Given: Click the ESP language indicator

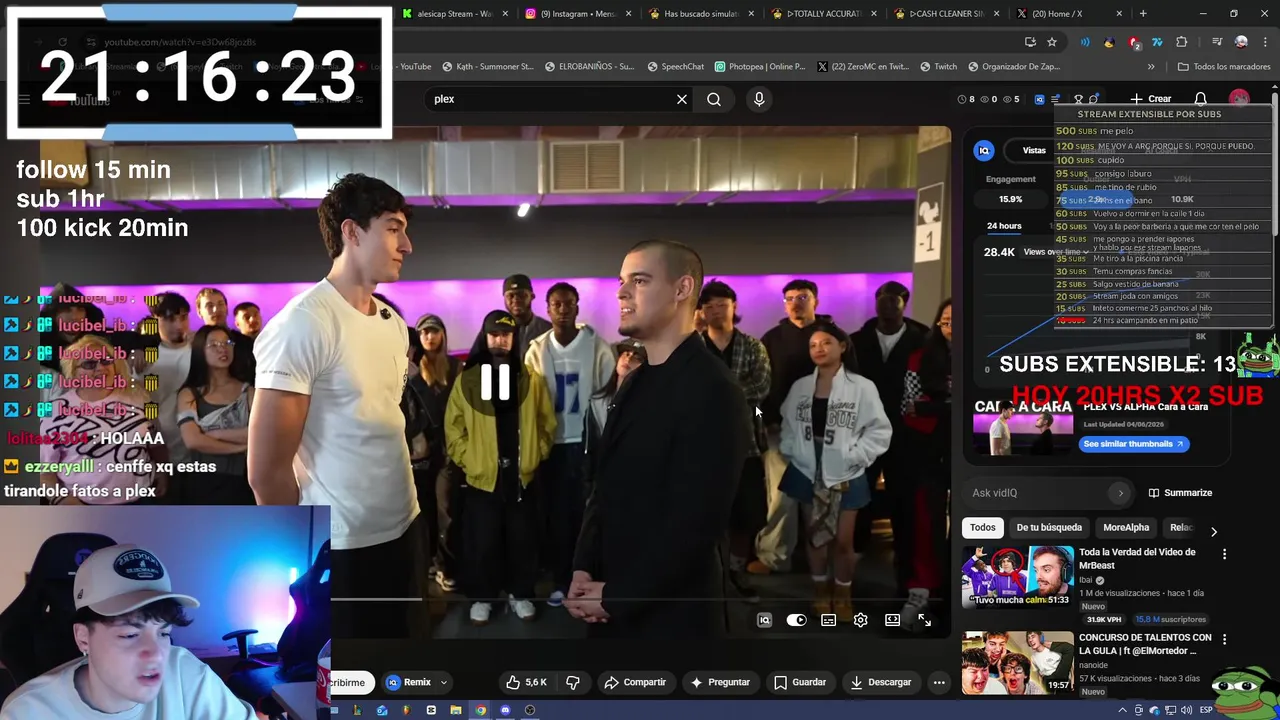Looking at the screenshot, I should [x=1206, y=710].
